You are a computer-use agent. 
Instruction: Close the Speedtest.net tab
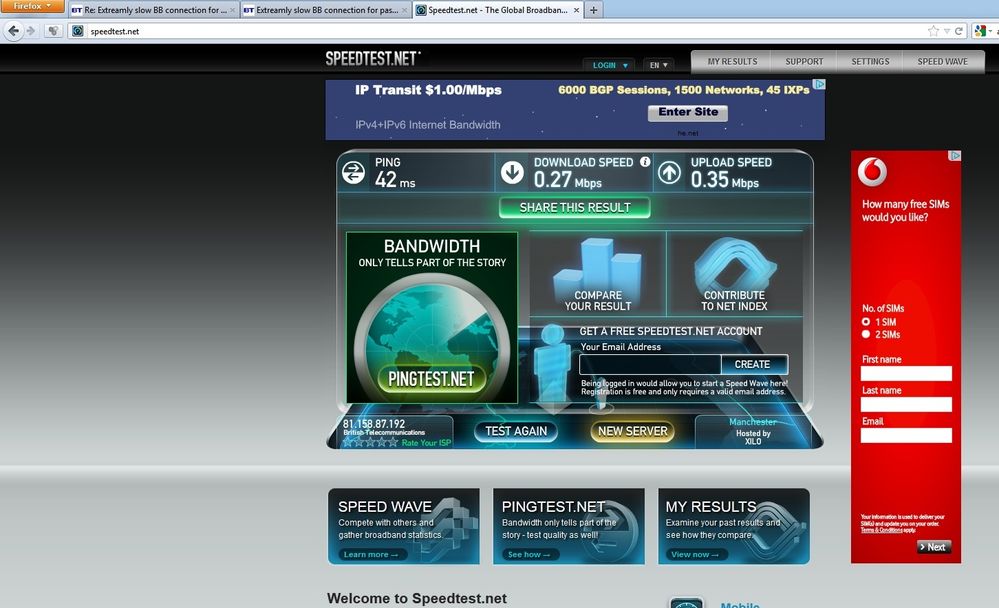(576, 10)
